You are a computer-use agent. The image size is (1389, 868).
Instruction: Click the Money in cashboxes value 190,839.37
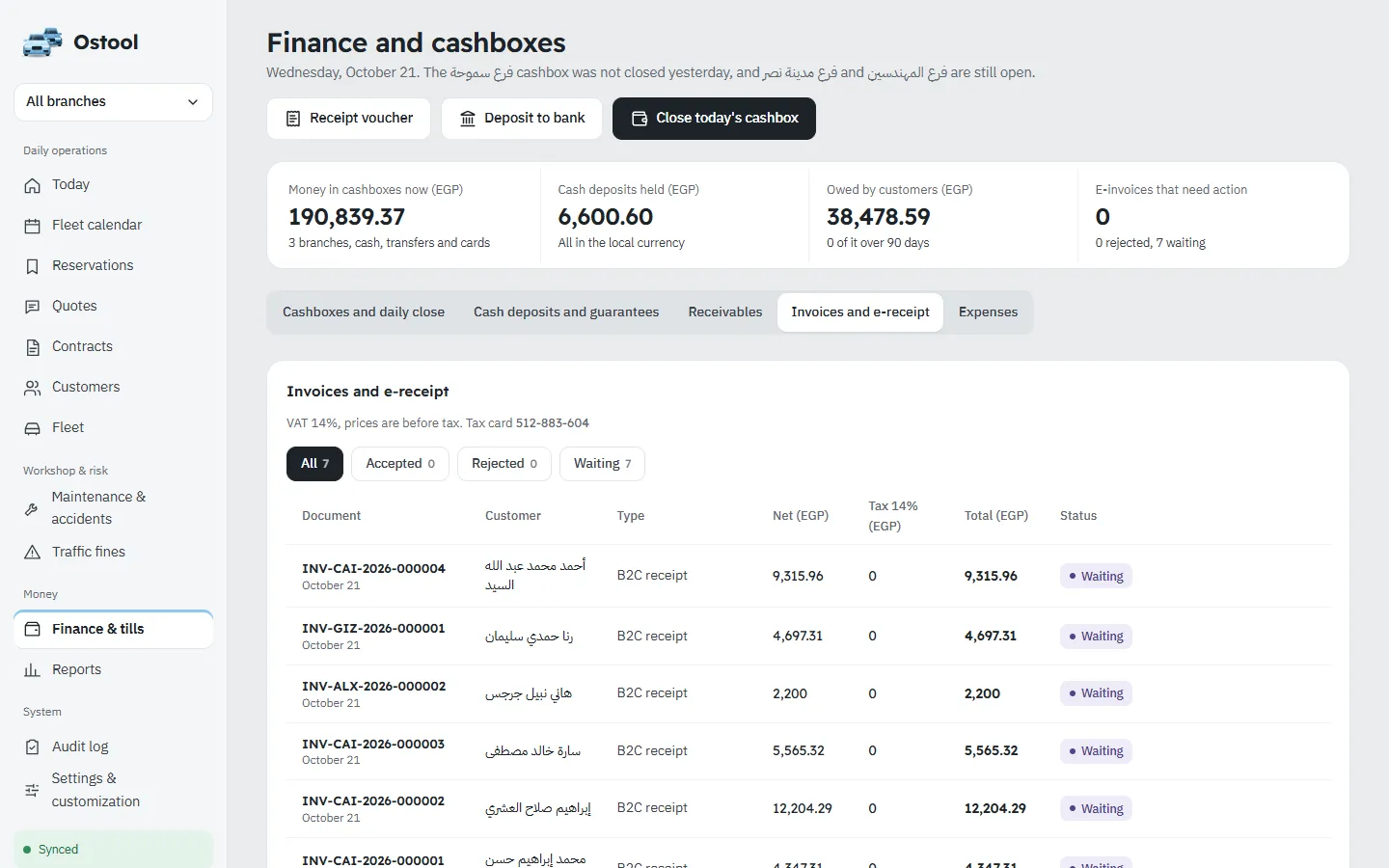click(346, 217)
